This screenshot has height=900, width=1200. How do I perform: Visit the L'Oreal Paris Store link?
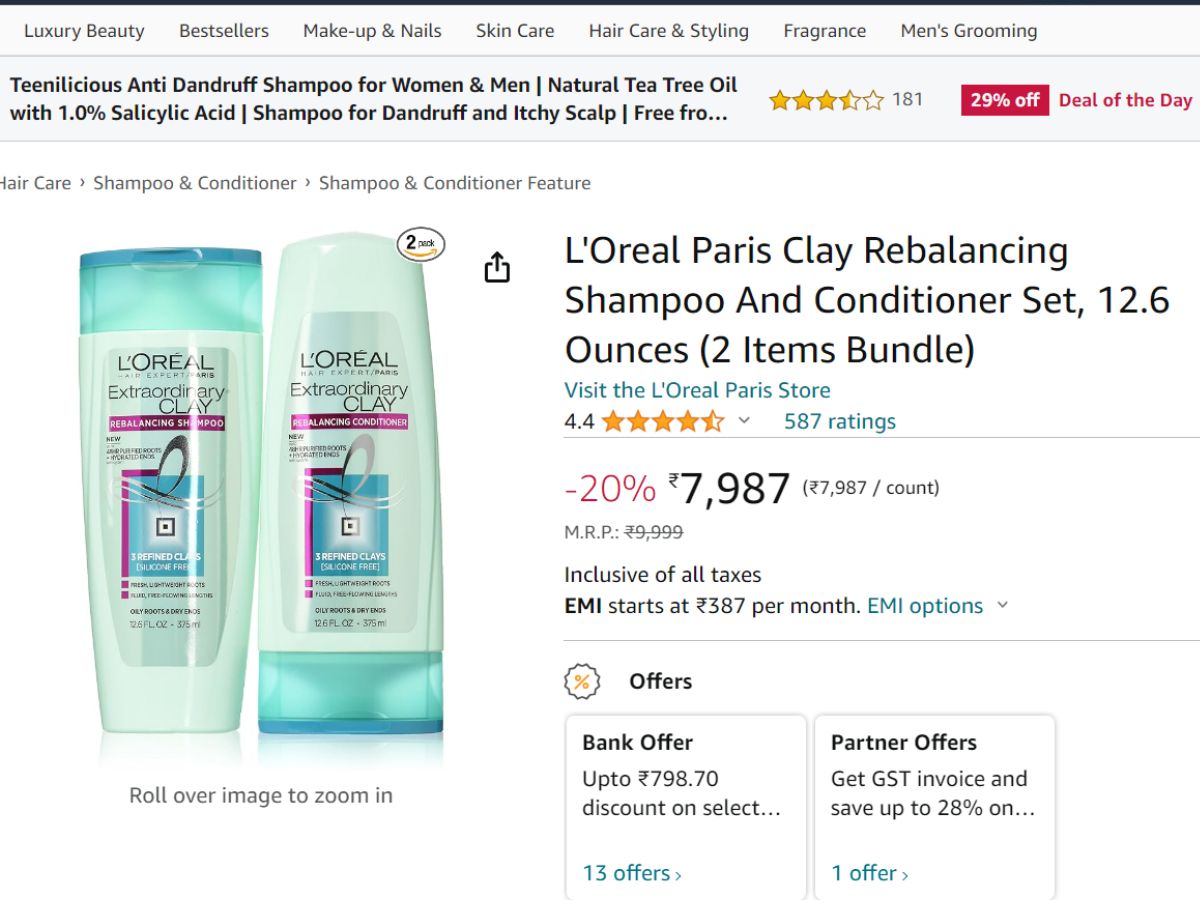point(696,390)
